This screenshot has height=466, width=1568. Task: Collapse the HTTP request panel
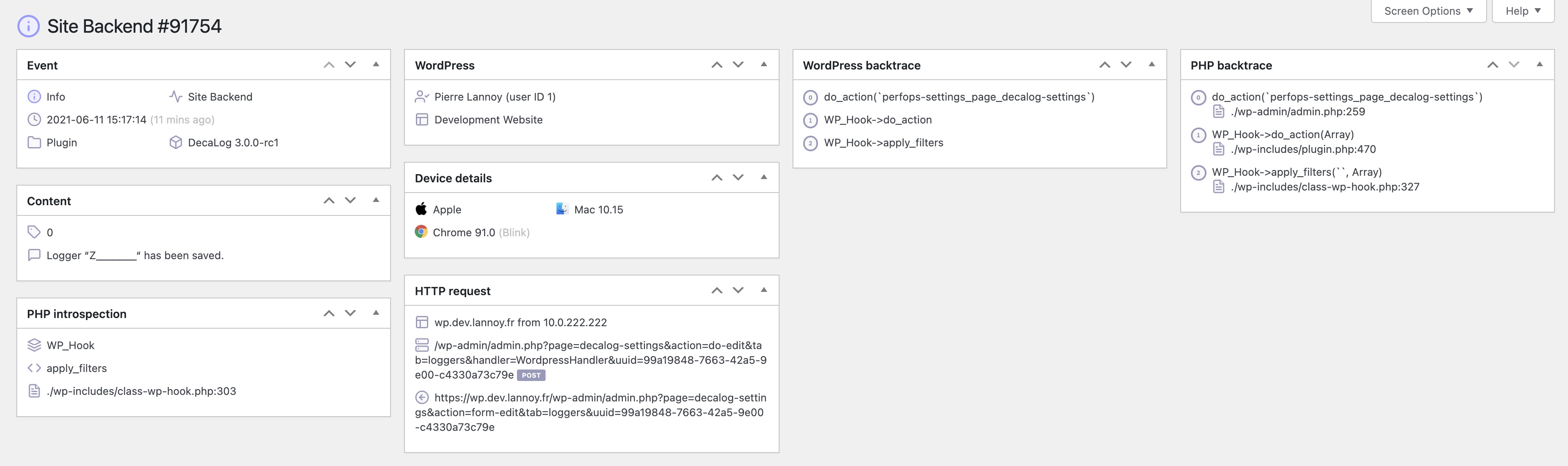[x=763, y=290]
